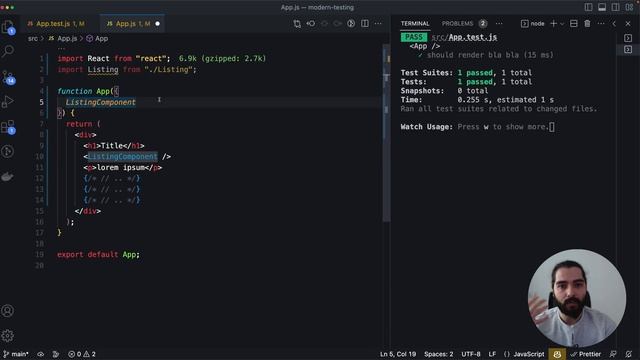Image resolution: width=640 pixels, height=360 pixels.
Task: Toggle secondary sidebar layout icon in title bar
Action: pyautogui.click(x=615, y=7)
